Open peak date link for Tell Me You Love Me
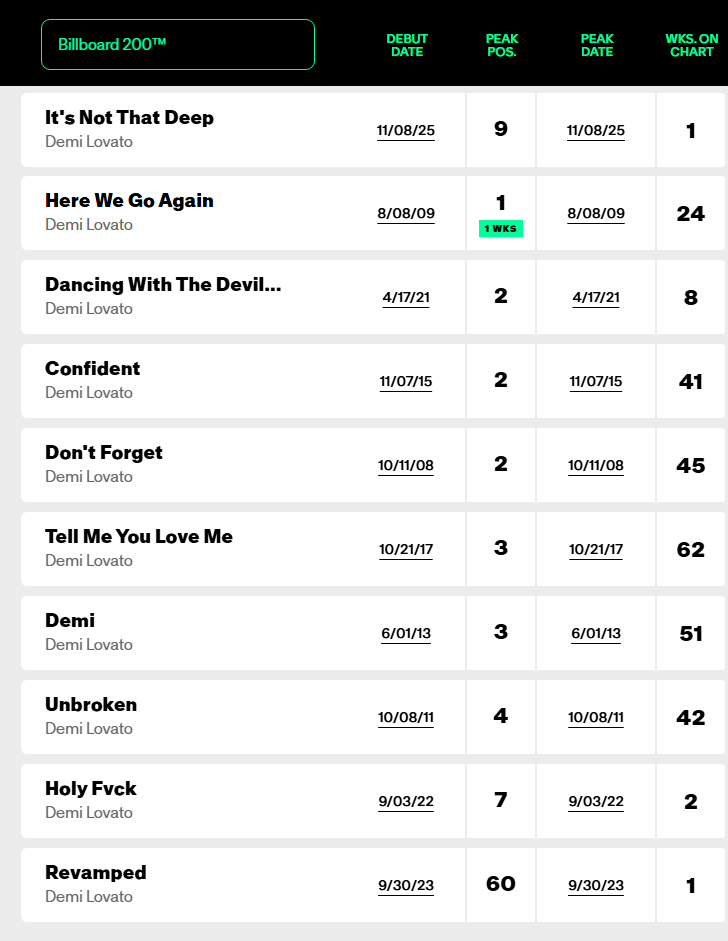Screen dimensions: 728x941 coord(596,550)
